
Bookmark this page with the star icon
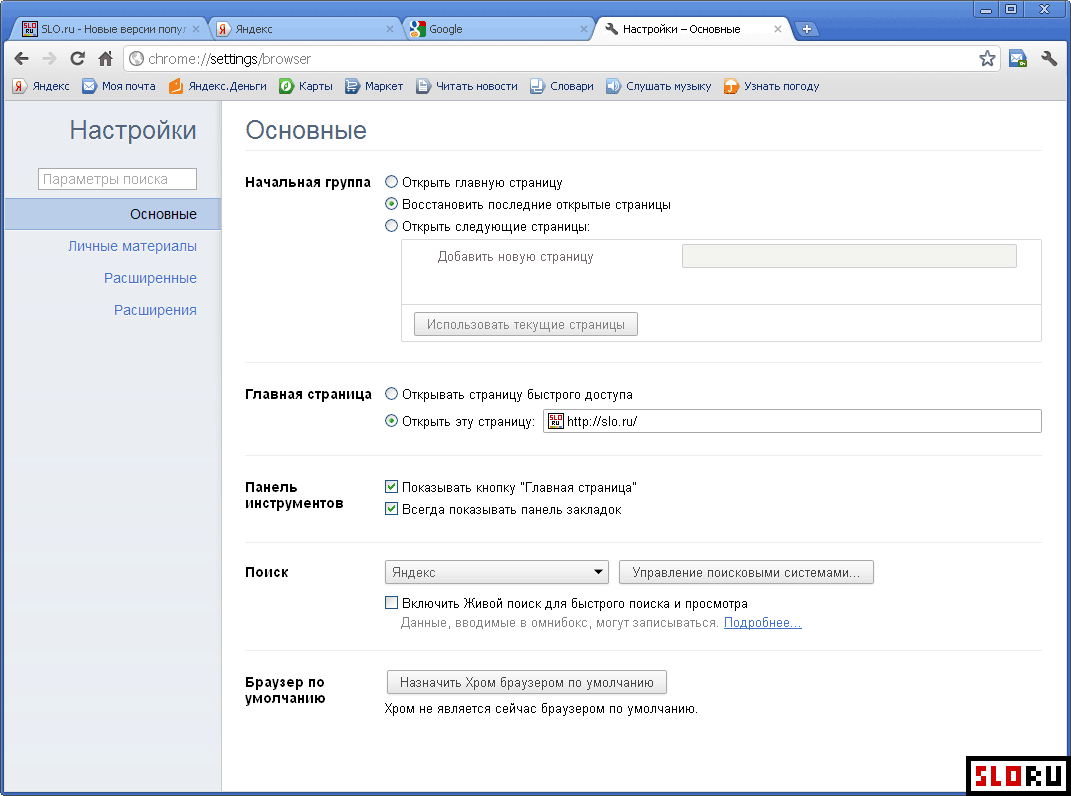click(x=987, y=59)
